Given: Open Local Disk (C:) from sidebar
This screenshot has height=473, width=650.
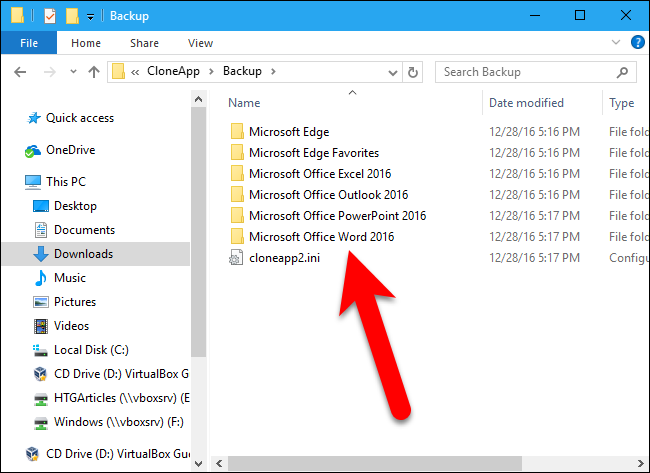Looking at the screenshot, I should point(90,350).
